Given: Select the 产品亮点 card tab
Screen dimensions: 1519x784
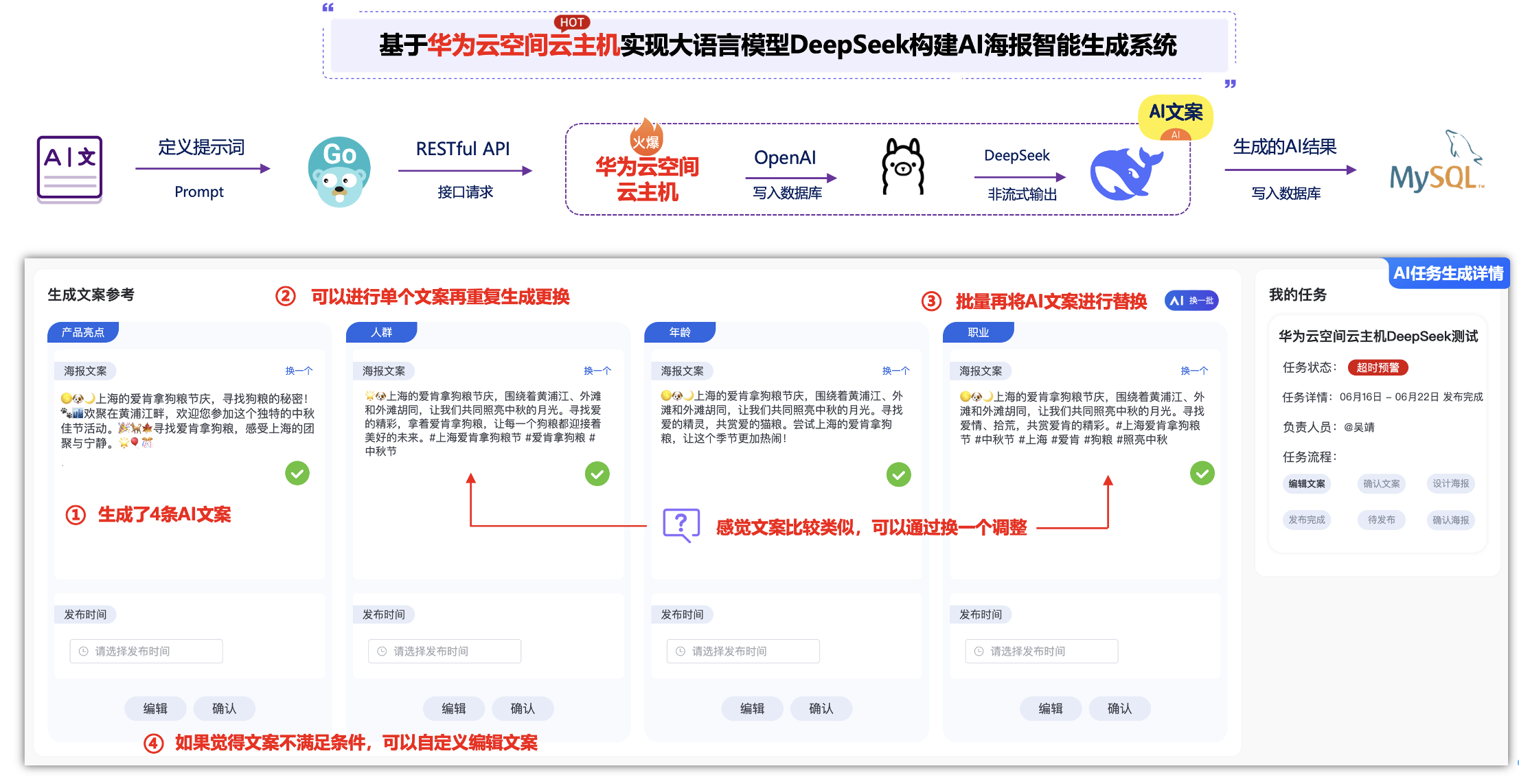Looking at the screenshot, I should click(x=83, y=332).
